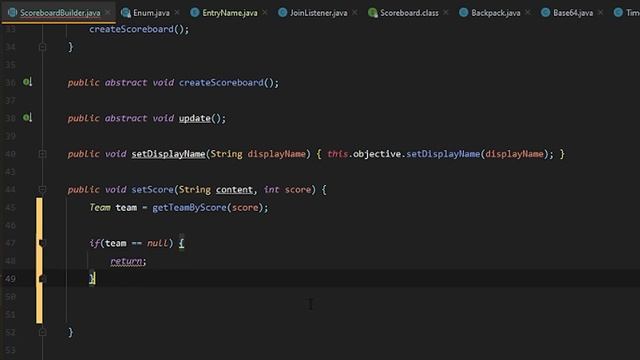Click the fold end marker at line 49
This screenshot has height=360, width=640.
[42, 278]
